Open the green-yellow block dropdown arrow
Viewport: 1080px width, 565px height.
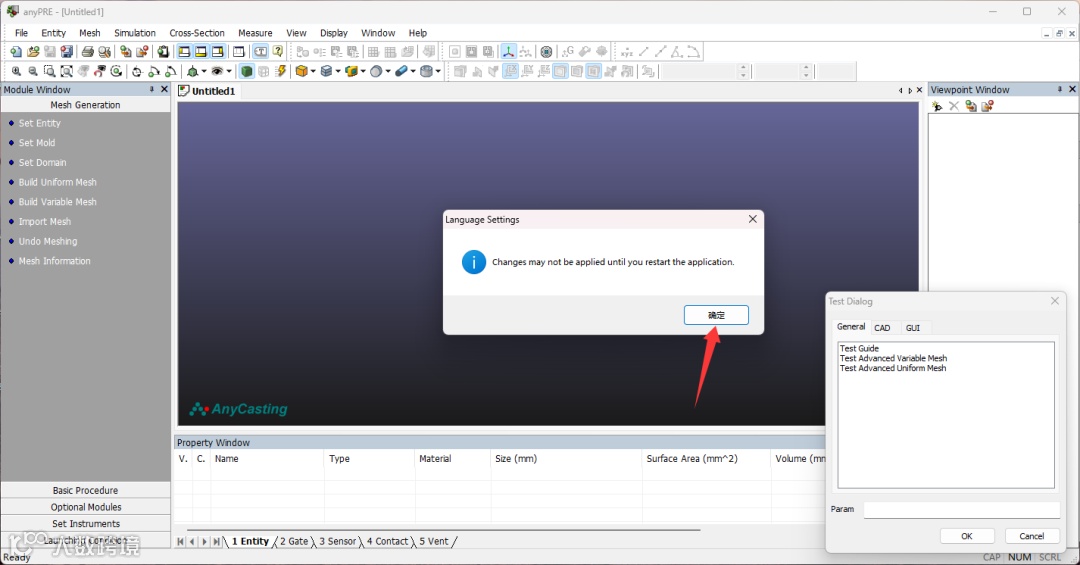click(x=363, y=71)
